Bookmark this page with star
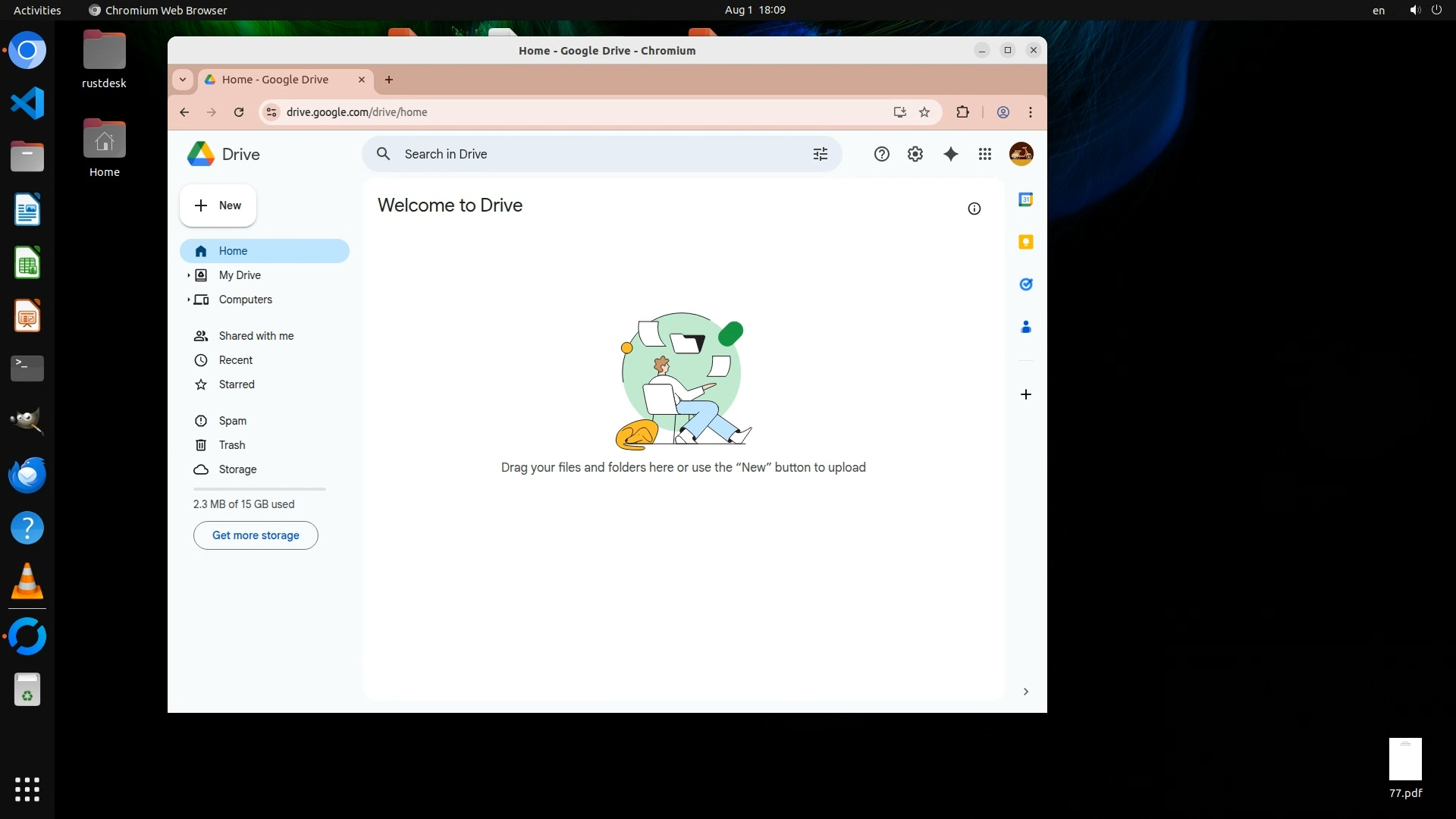The width and height of the screenshot is (1456, 819). click(x=924, y=112)
